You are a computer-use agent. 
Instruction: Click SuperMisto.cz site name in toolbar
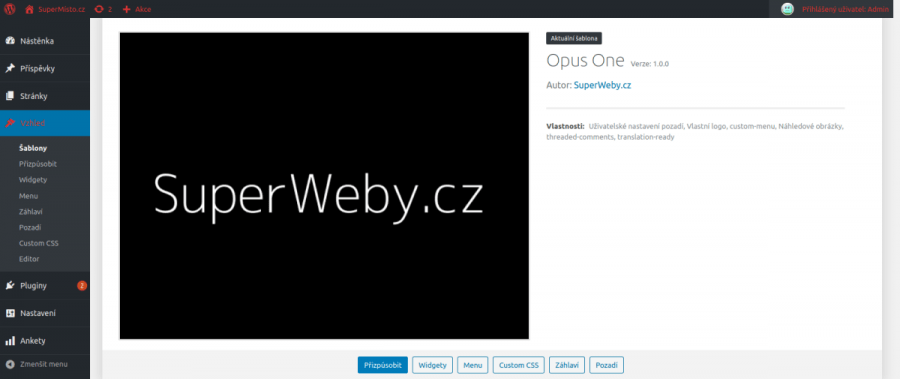[x=60, y=9]
